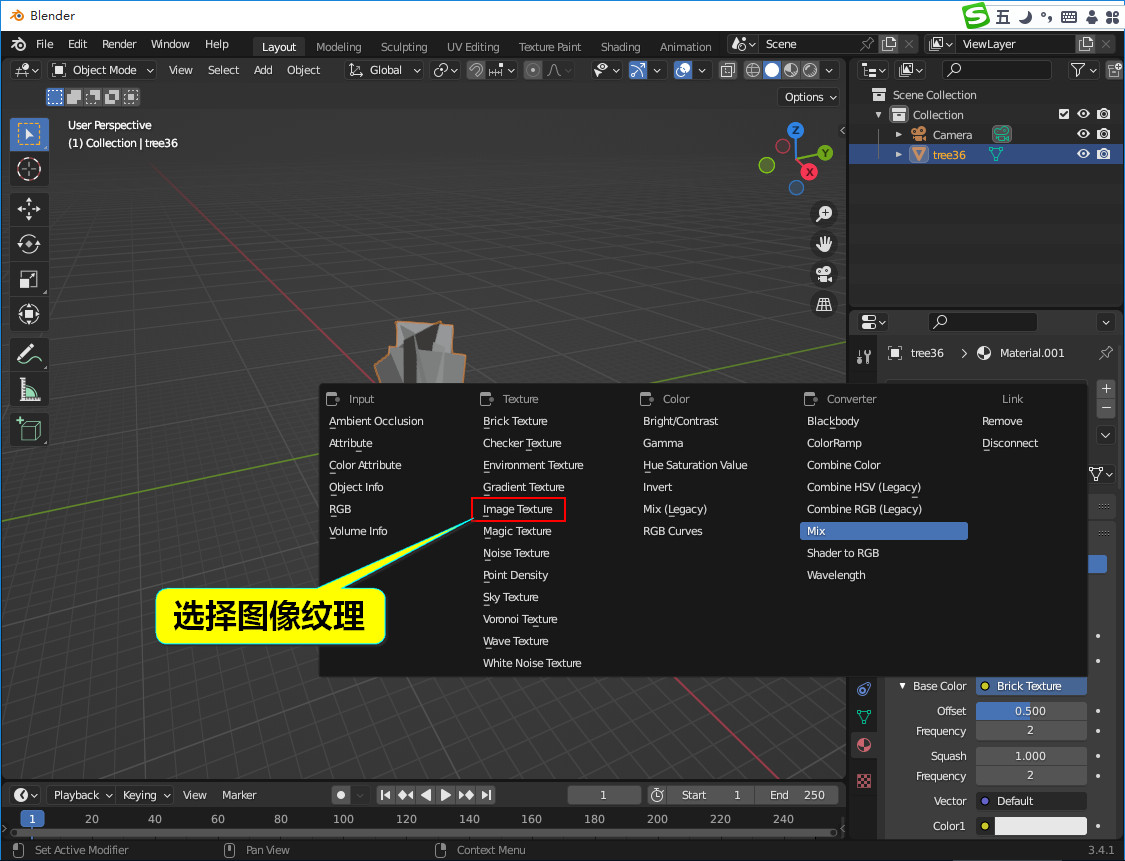Click the zoom magnifier viewport icon

[x=824, y=213]
